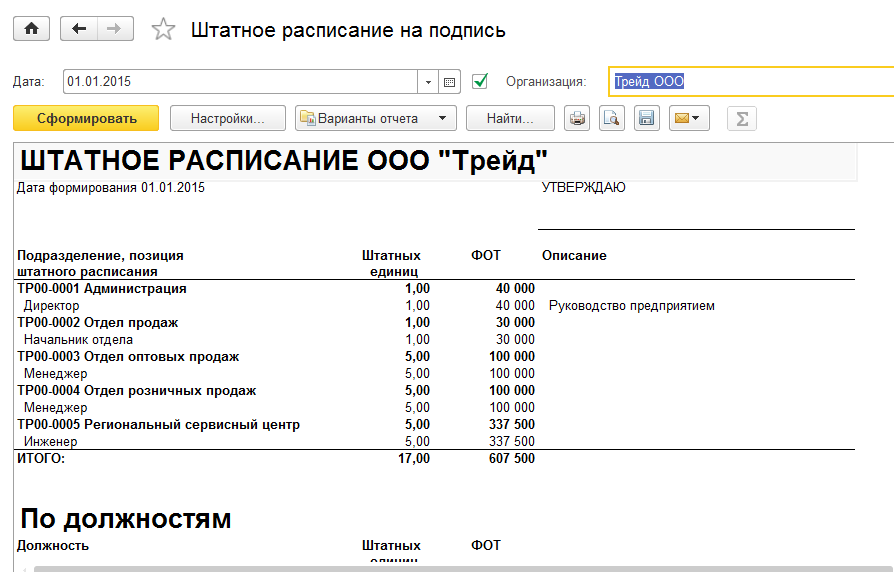Open Настройки... settings button
Viewport: 894px width, 572px height.
(x=227, y=118)
